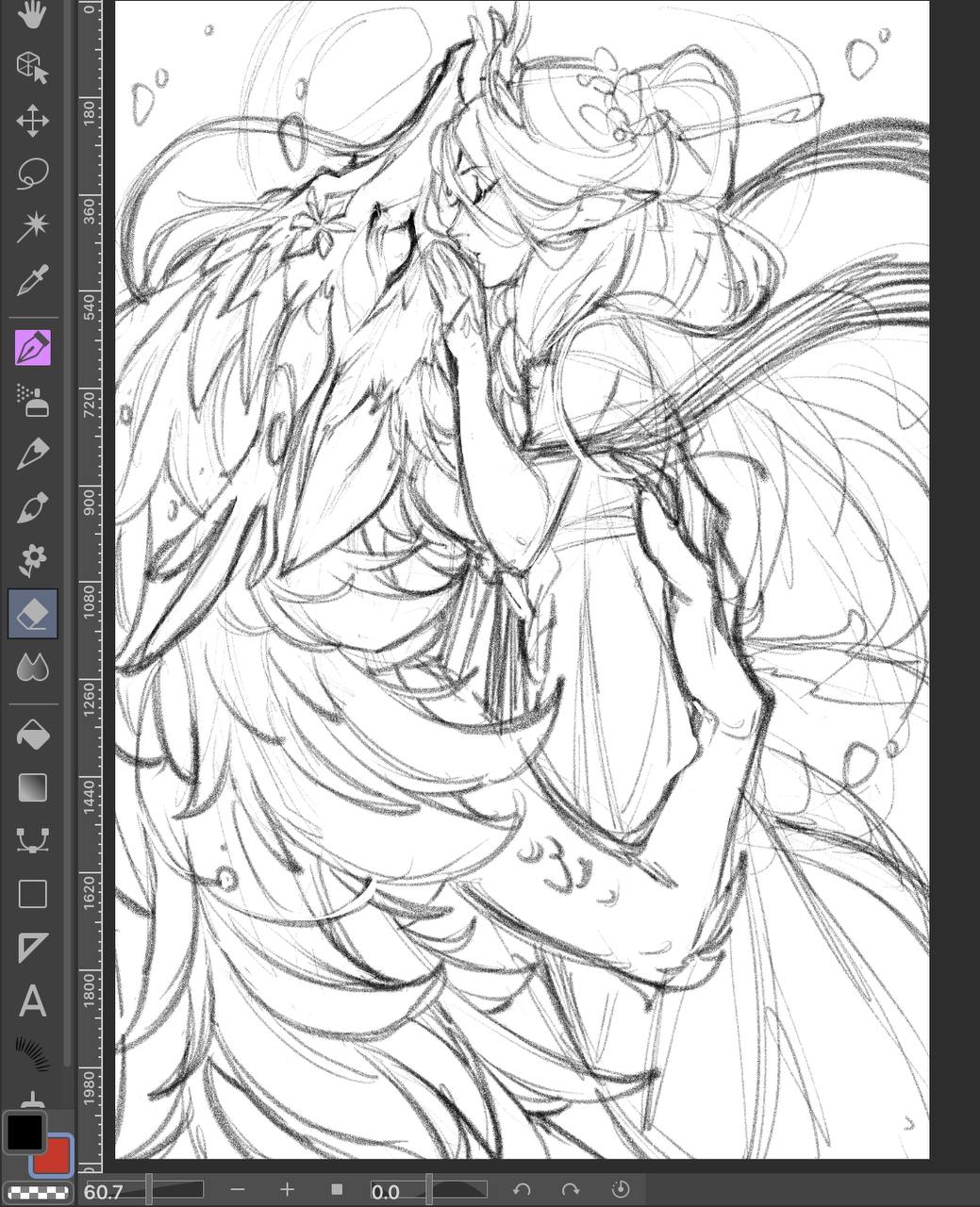Switch to the Airbrush tool

32,401
